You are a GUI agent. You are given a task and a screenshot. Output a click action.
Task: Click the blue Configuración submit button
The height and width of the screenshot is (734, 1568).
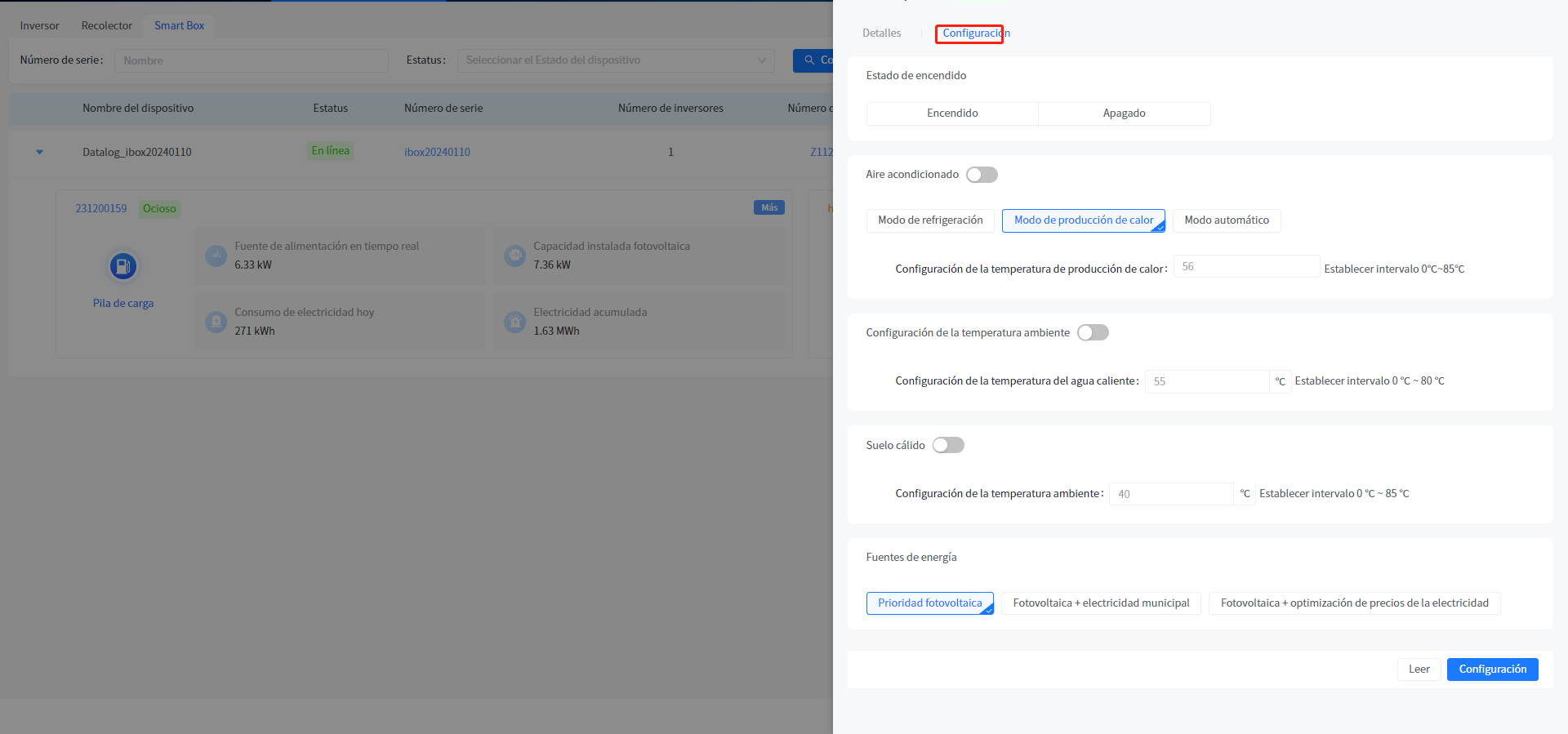tap(1492, 669)
